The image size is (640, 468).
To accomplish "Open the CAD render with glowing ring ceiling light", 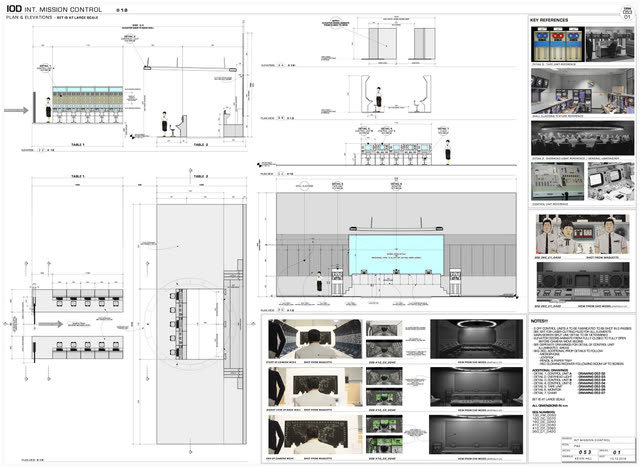I will [x=476, y=339].
